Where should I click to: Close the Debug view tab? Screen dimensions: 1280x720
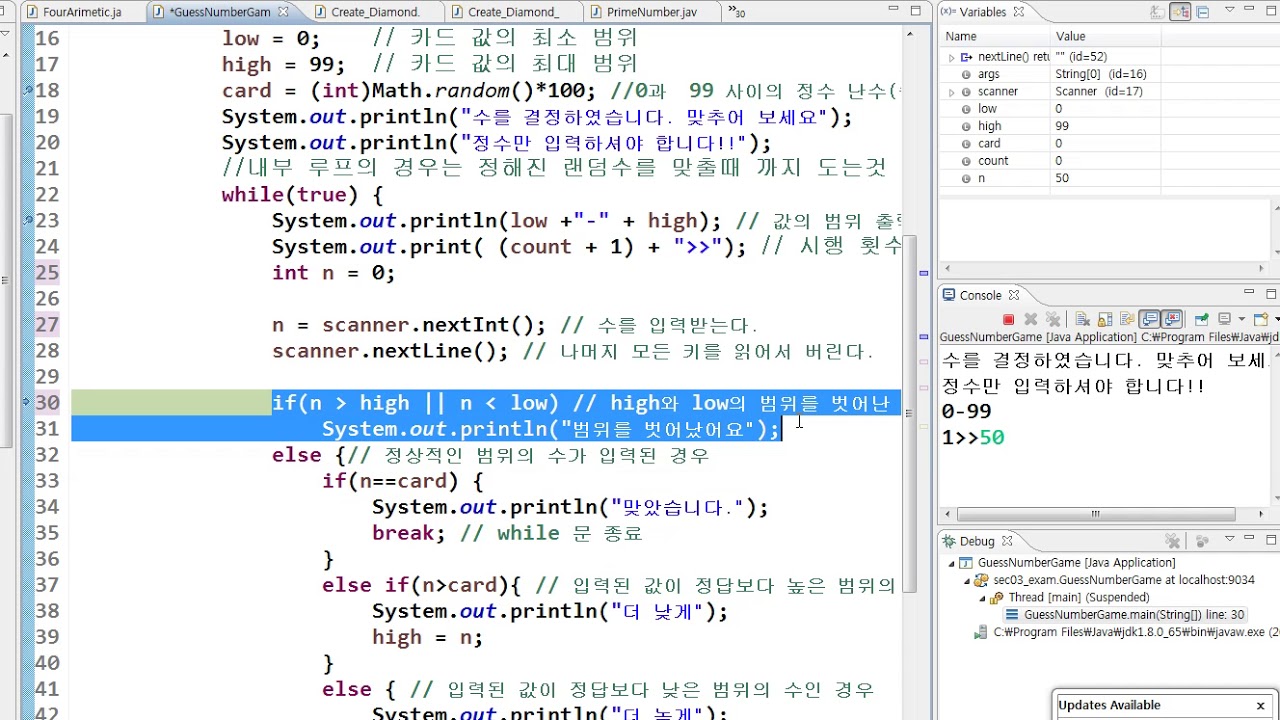click(1005, 541)
